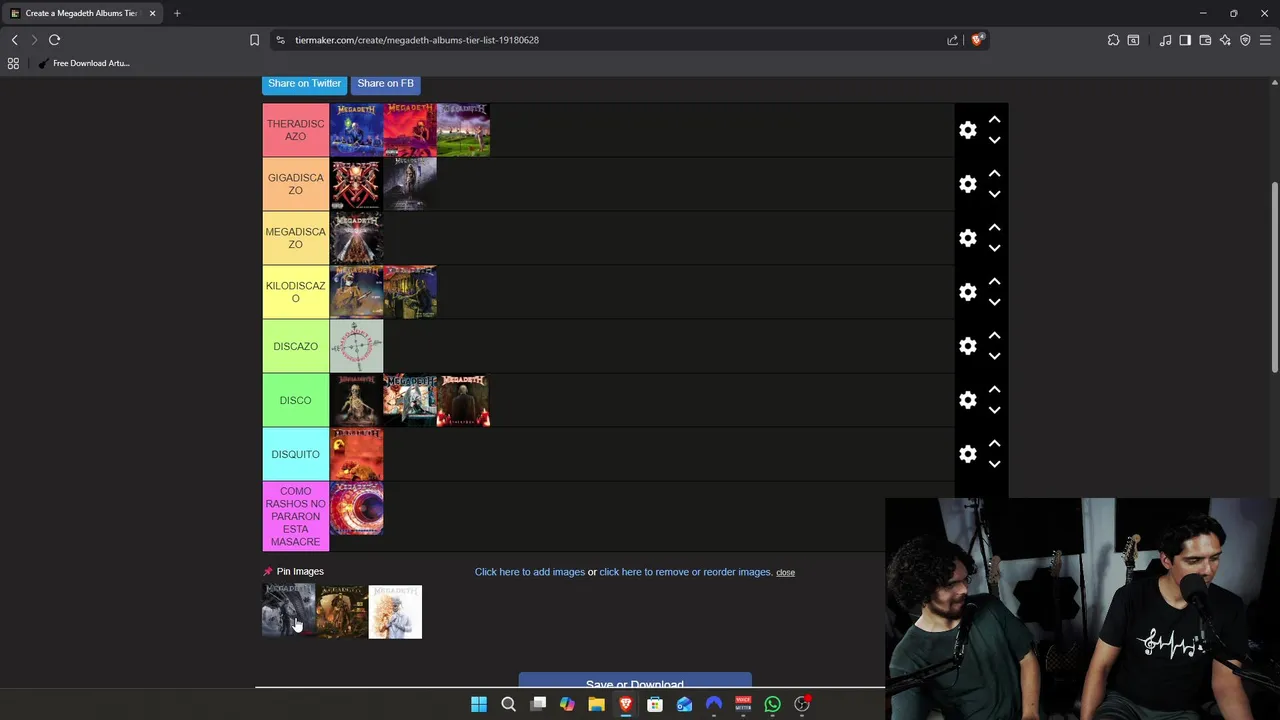The image size is (1280, 720).
Task: Open settings gear for MEGADISCAZO tier
Action: (x=967, y=238)
